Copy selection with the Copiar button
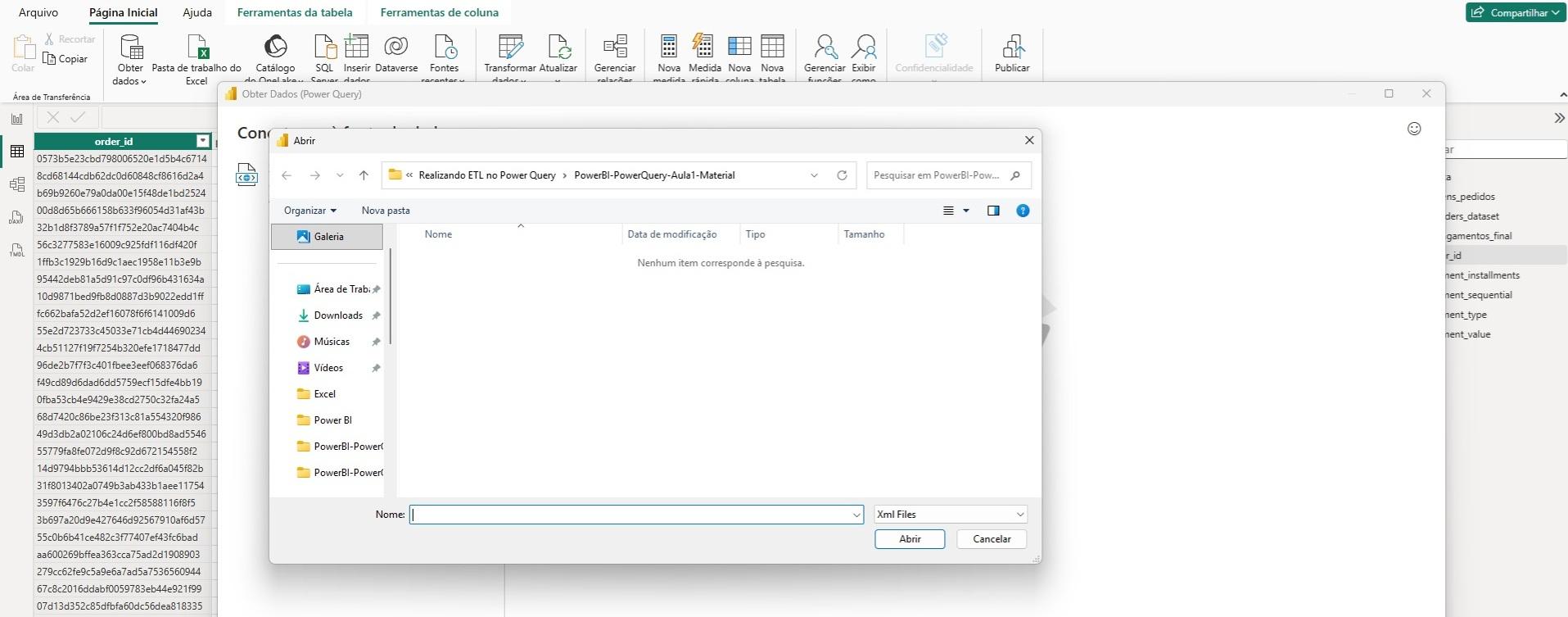Viewport: 1568px width, 617px height. (66, 59)
